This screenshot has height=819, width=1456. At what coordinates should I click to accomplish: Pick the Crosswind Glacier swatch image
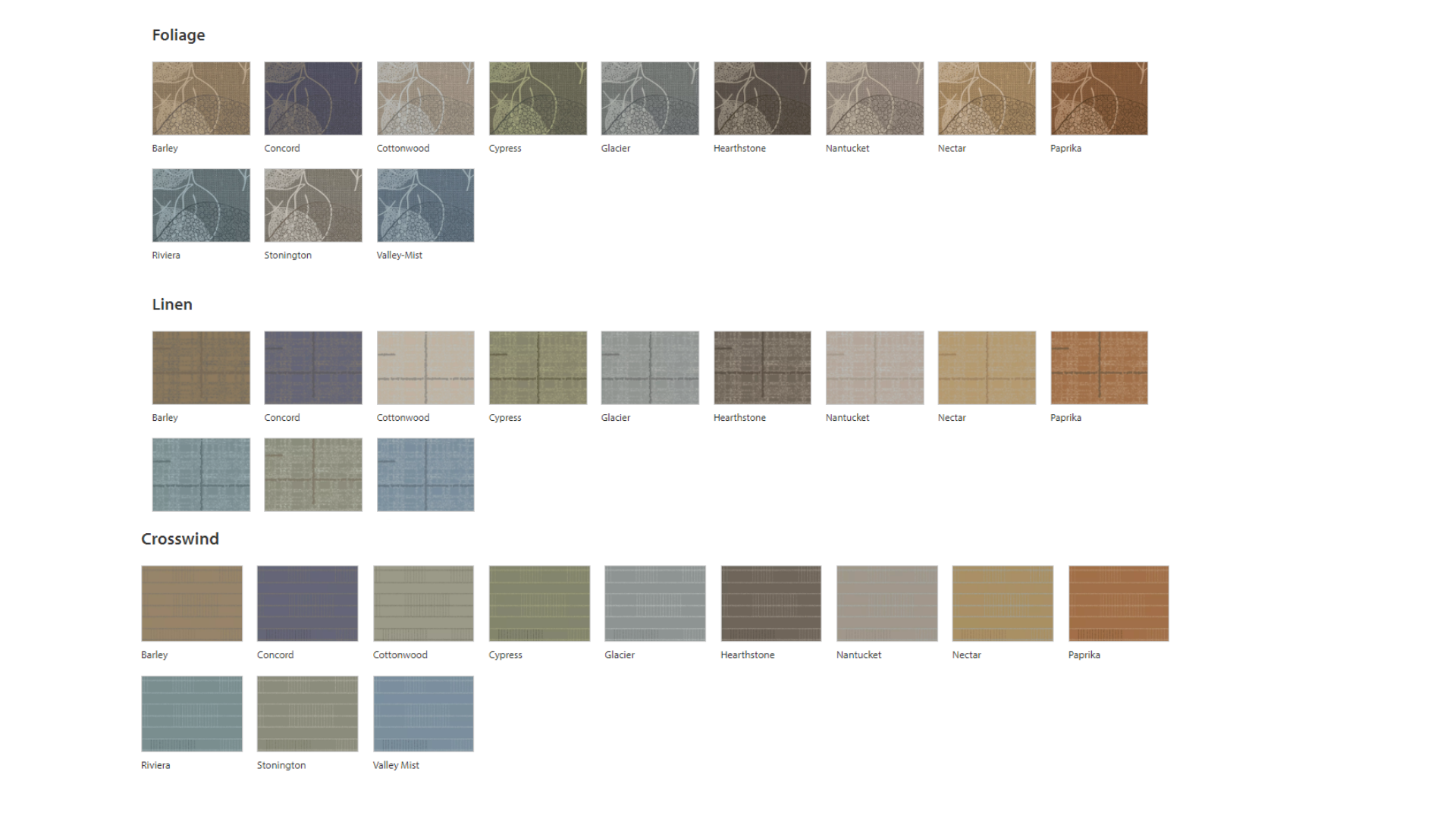[655, 604]
